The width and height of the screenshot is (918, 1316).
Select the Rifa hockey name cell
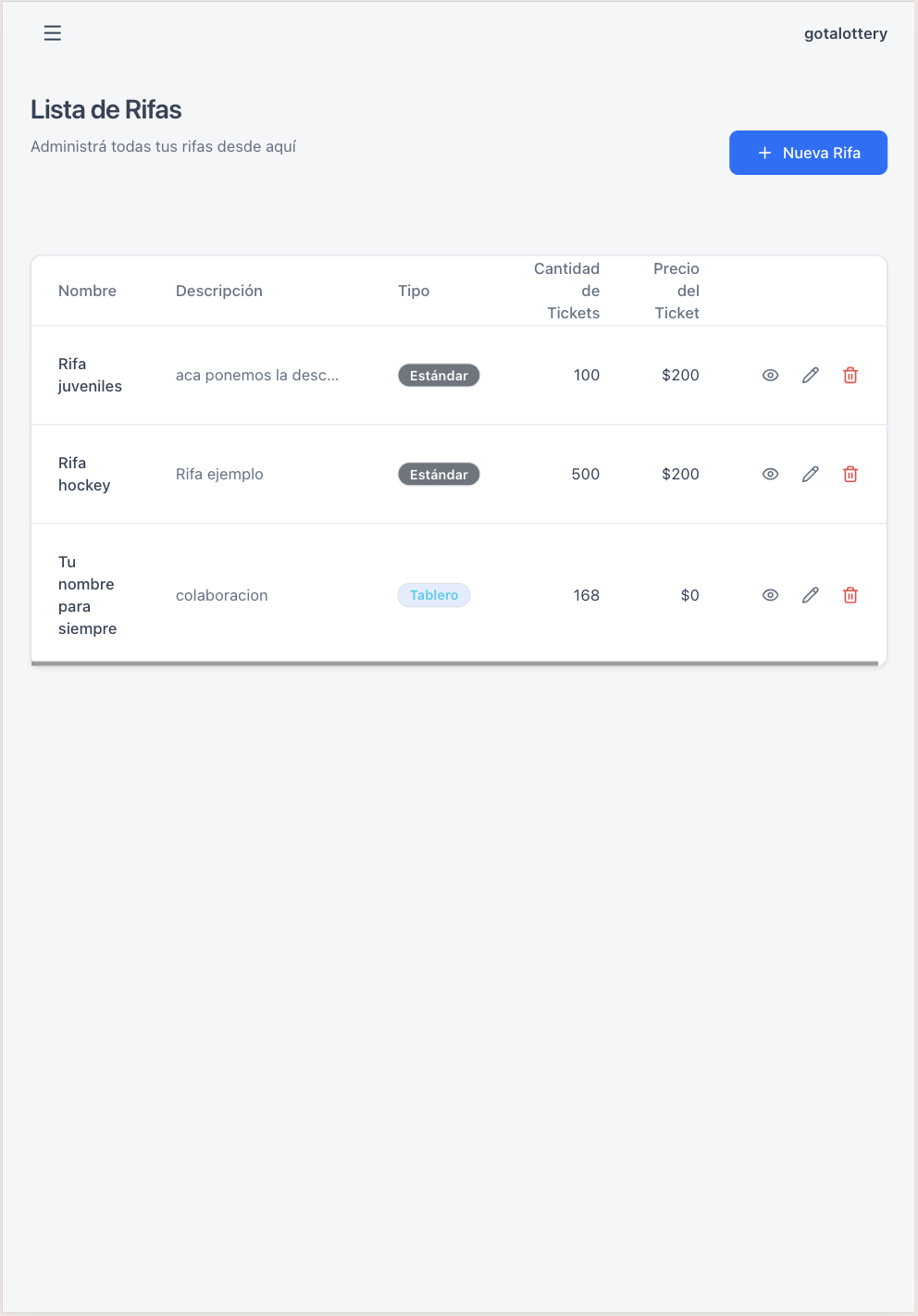point(84,474)
